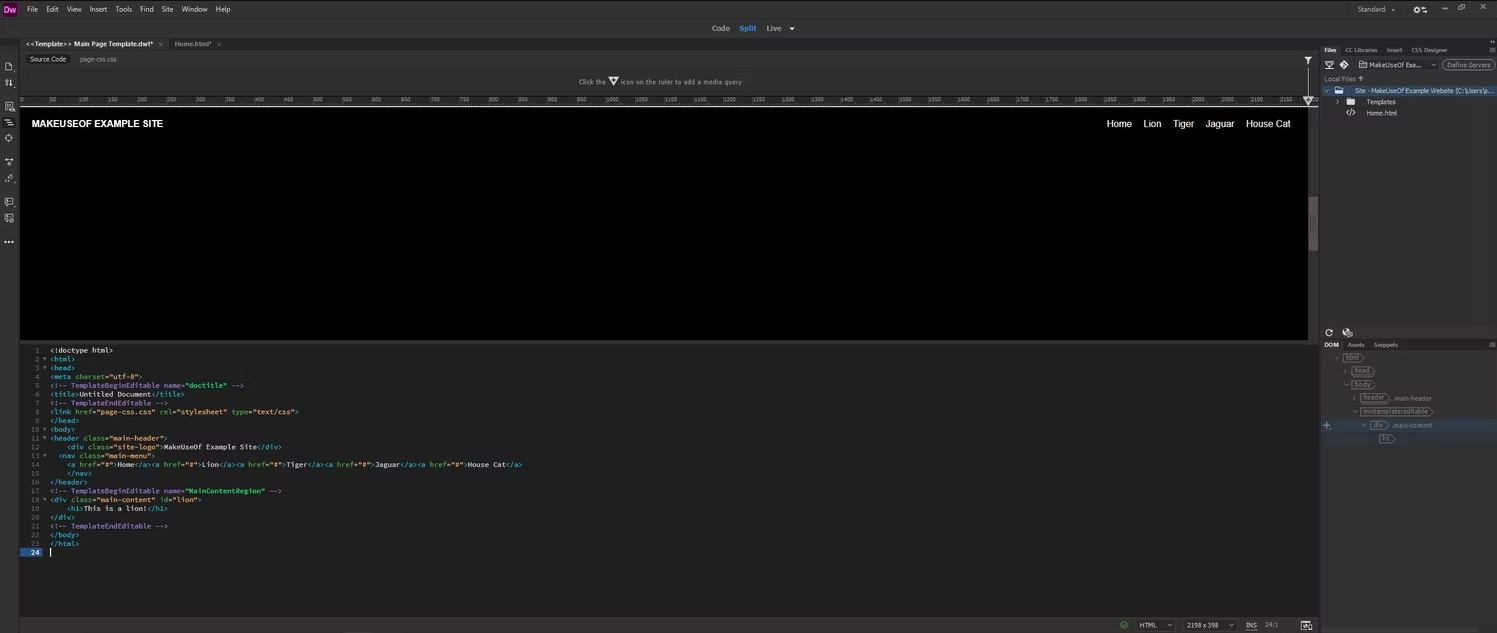This screenshot has width=1497, height=633.
Task: Select Home.html in Files panel
Action: 1381,113
